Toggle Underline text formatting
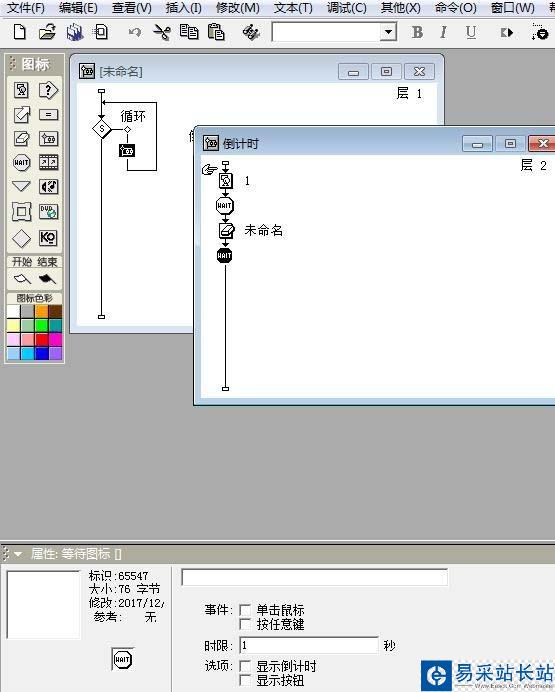The height and width of the screenshot is (692, 555). tap(471, 32)
